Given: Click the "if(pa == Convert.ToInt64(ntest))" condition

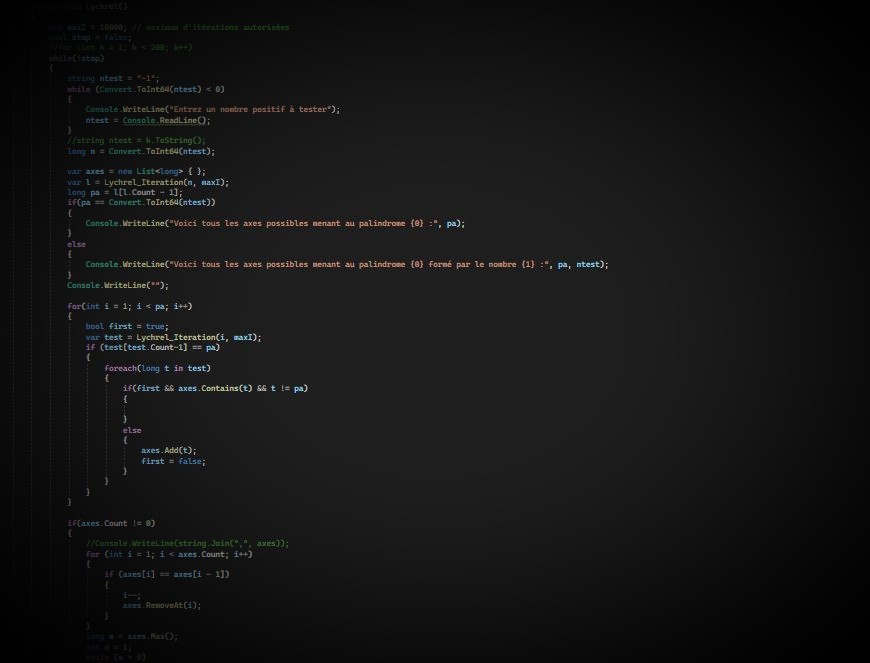Looking at the screenshot, I should pyautogui.click(x=141, y=203).
